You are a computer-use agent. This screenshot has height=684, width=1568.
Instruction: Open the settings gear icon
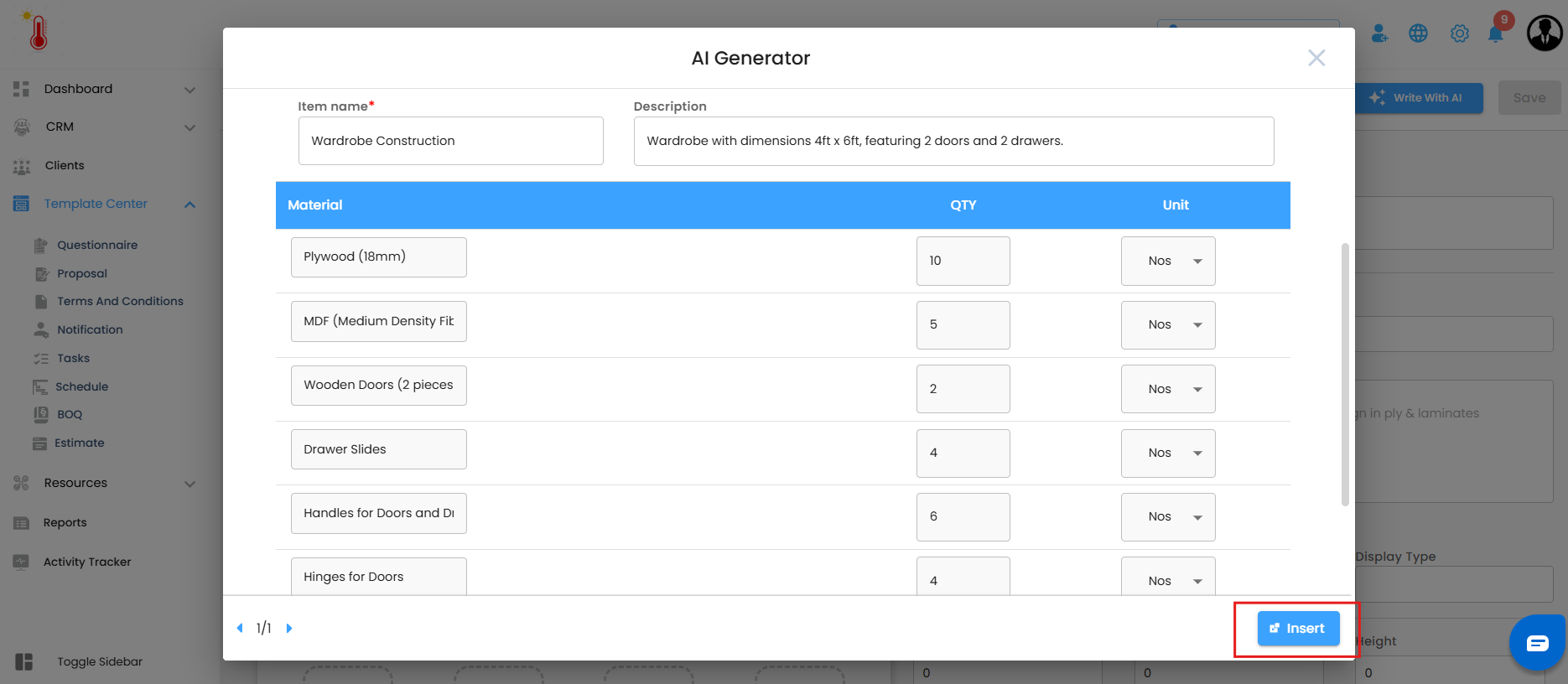click(1459, 34)
